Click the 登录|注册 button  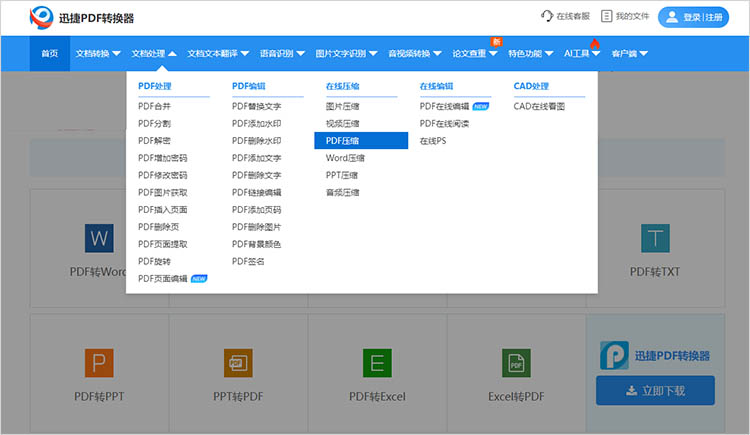click(x=693, y=17)
